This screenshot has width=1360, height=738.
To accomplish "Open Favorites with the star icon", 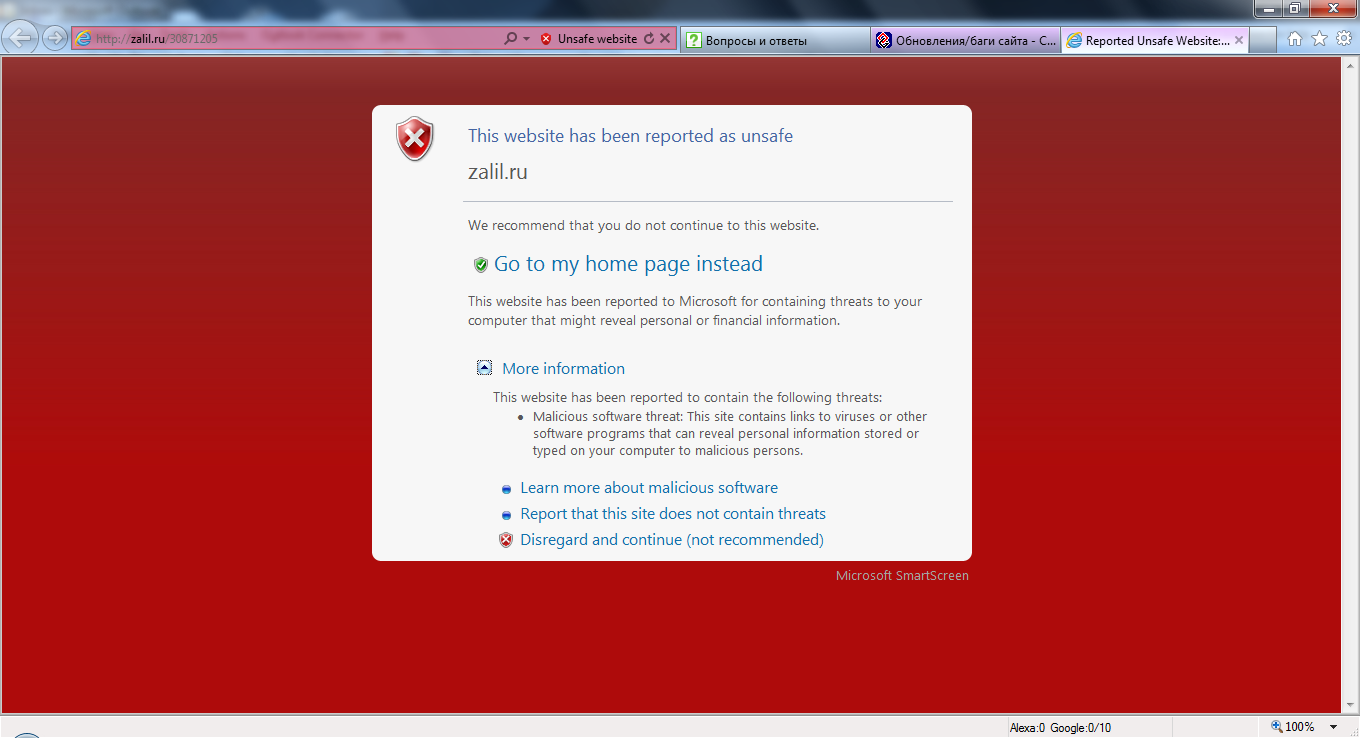I will (x=1319, y=39).
